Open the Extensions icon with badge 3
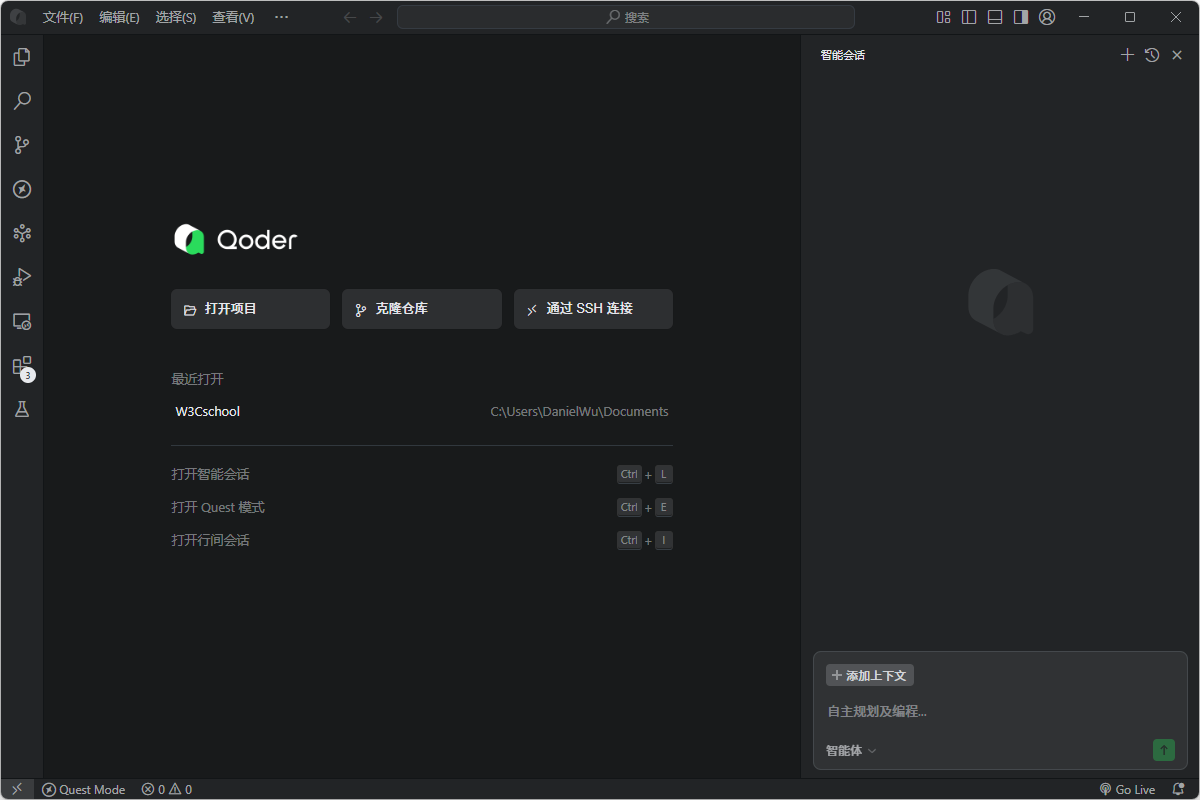The width and height of the screenshot is (1200, 800). [22, 366]
